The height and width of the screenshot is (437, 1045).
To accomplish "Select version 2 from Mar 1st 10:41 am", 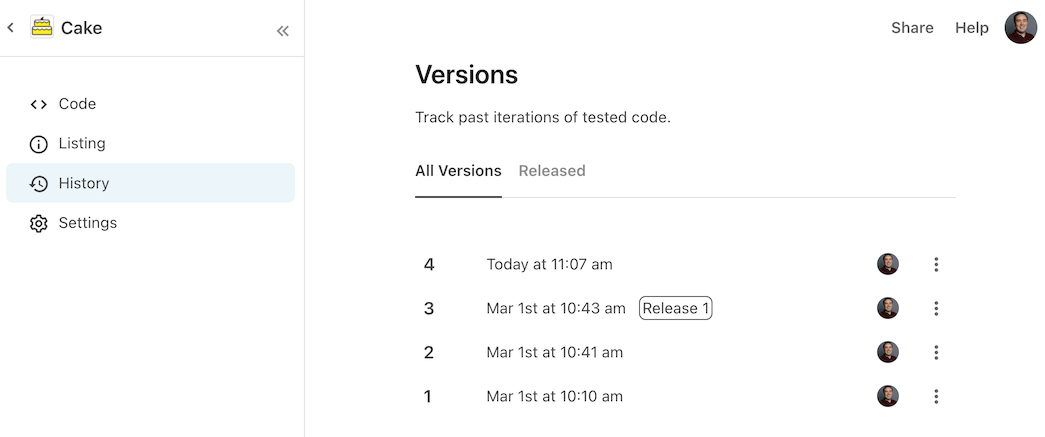I will point(684,352).
